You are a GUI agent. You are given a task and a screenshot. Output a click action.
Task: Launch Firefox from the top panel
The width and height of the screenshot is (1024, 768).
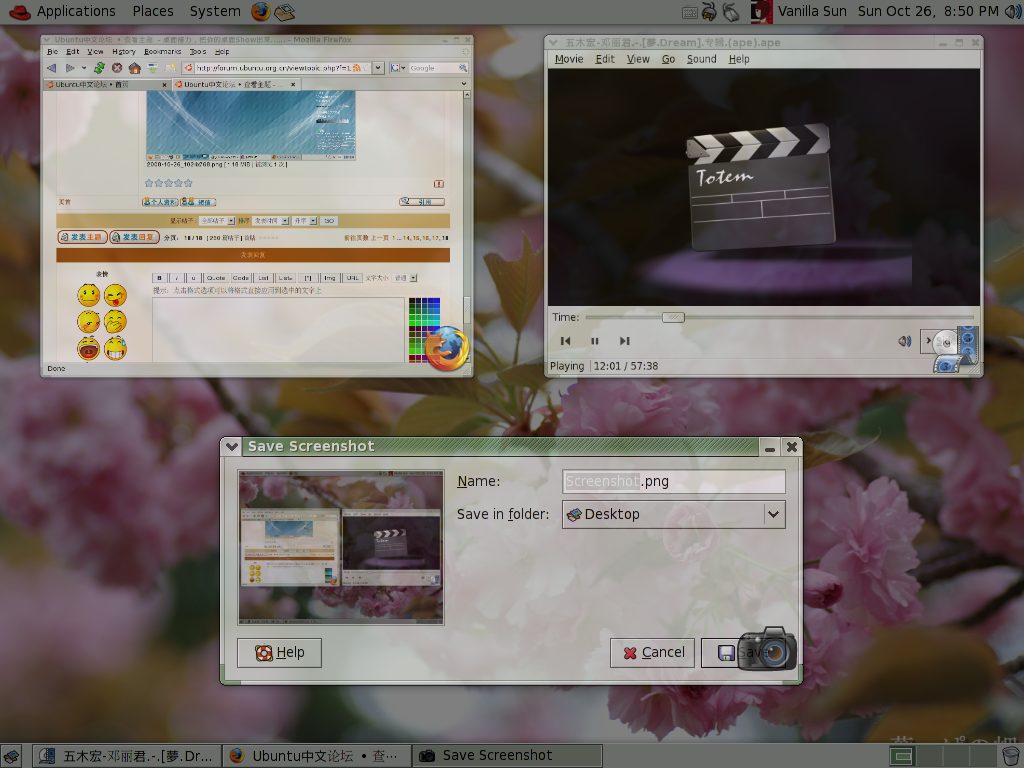(261, 11)
